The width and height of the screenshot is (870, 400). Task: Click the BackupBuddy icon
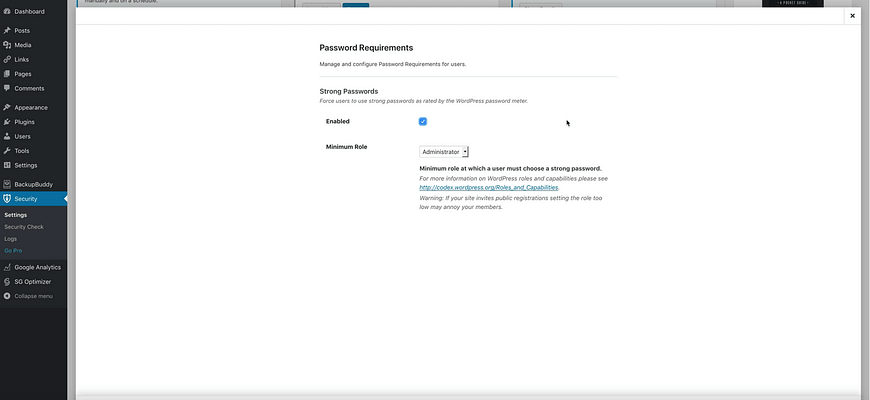click(7, 184)
